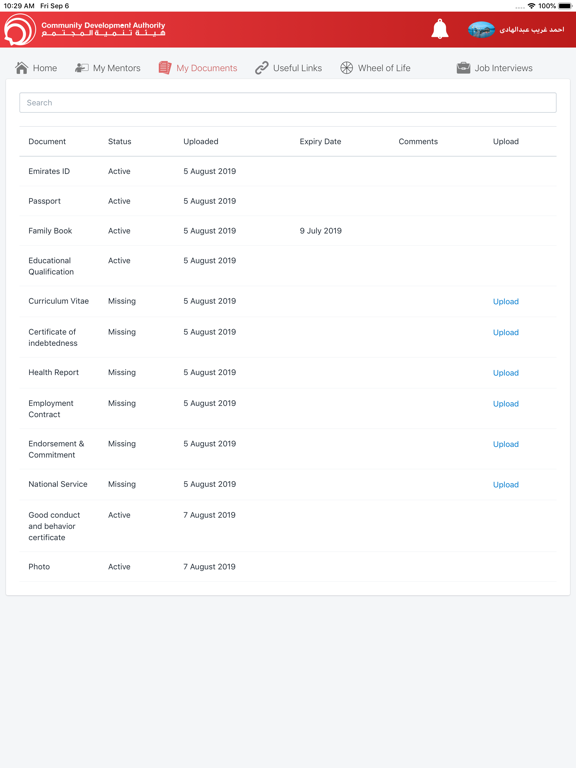Click the Home house icon

tap(22, 68)
